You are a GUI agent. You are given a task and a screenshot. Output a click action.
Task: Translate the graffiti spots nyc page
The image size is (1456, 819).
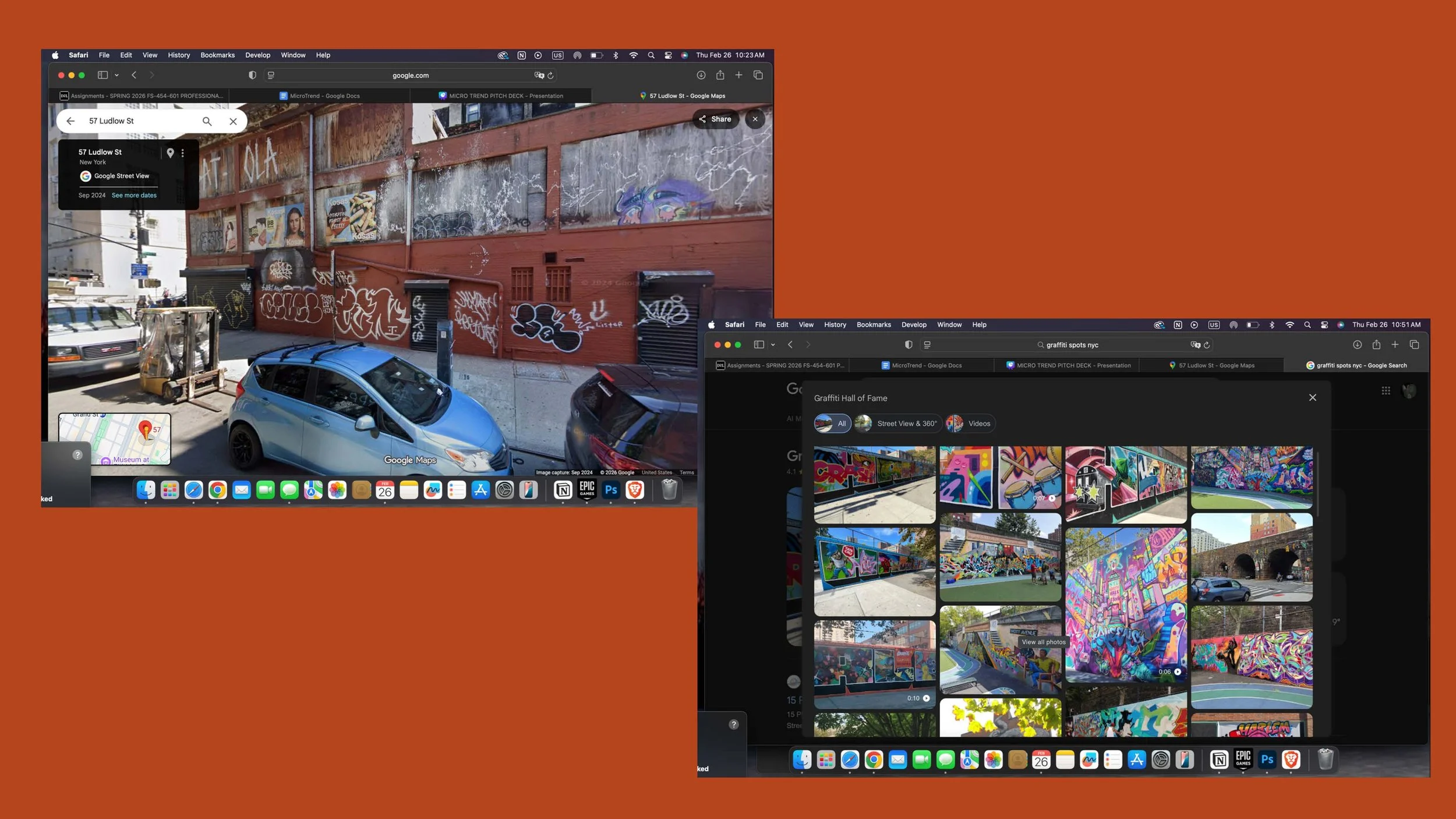(1195, 345)
